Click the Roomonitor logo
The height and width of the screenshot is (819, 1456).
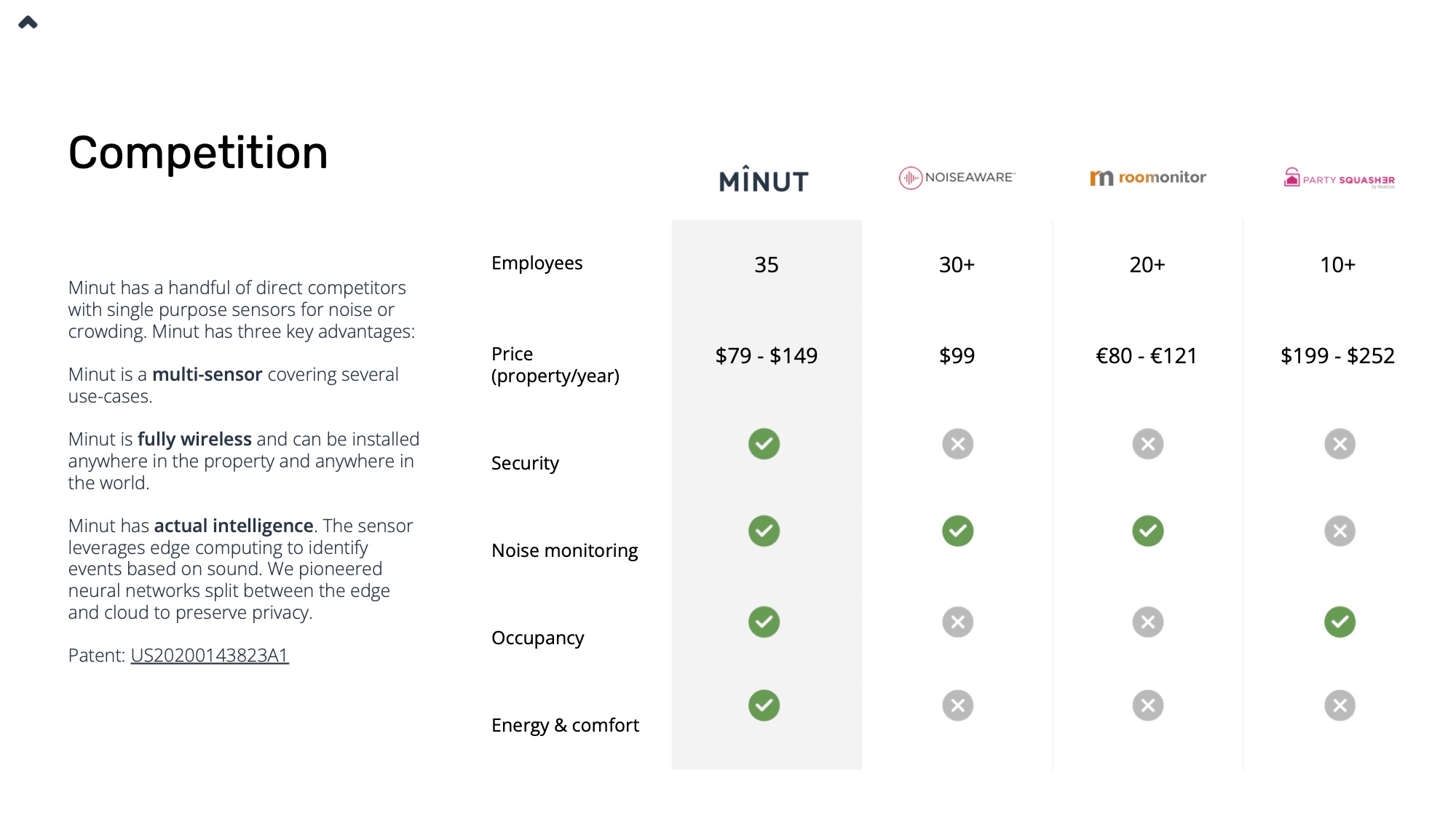pos(1147,178)
